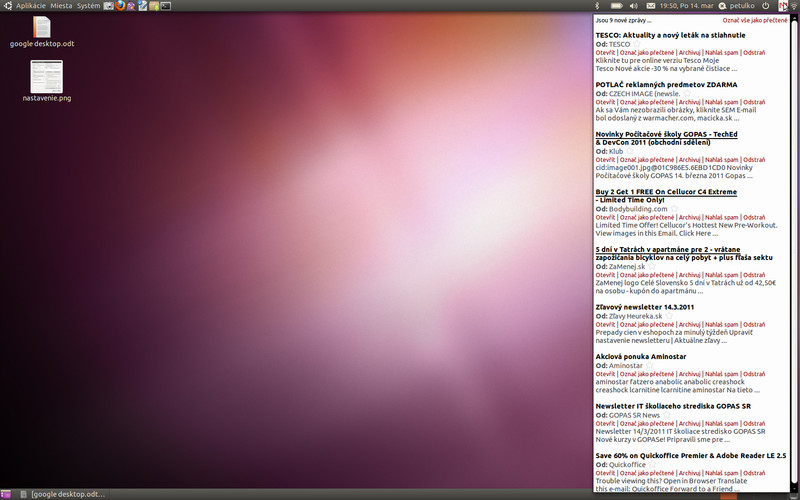
Task: Open the clock showing 19:50, Po 14. mar
Action: 686,6
